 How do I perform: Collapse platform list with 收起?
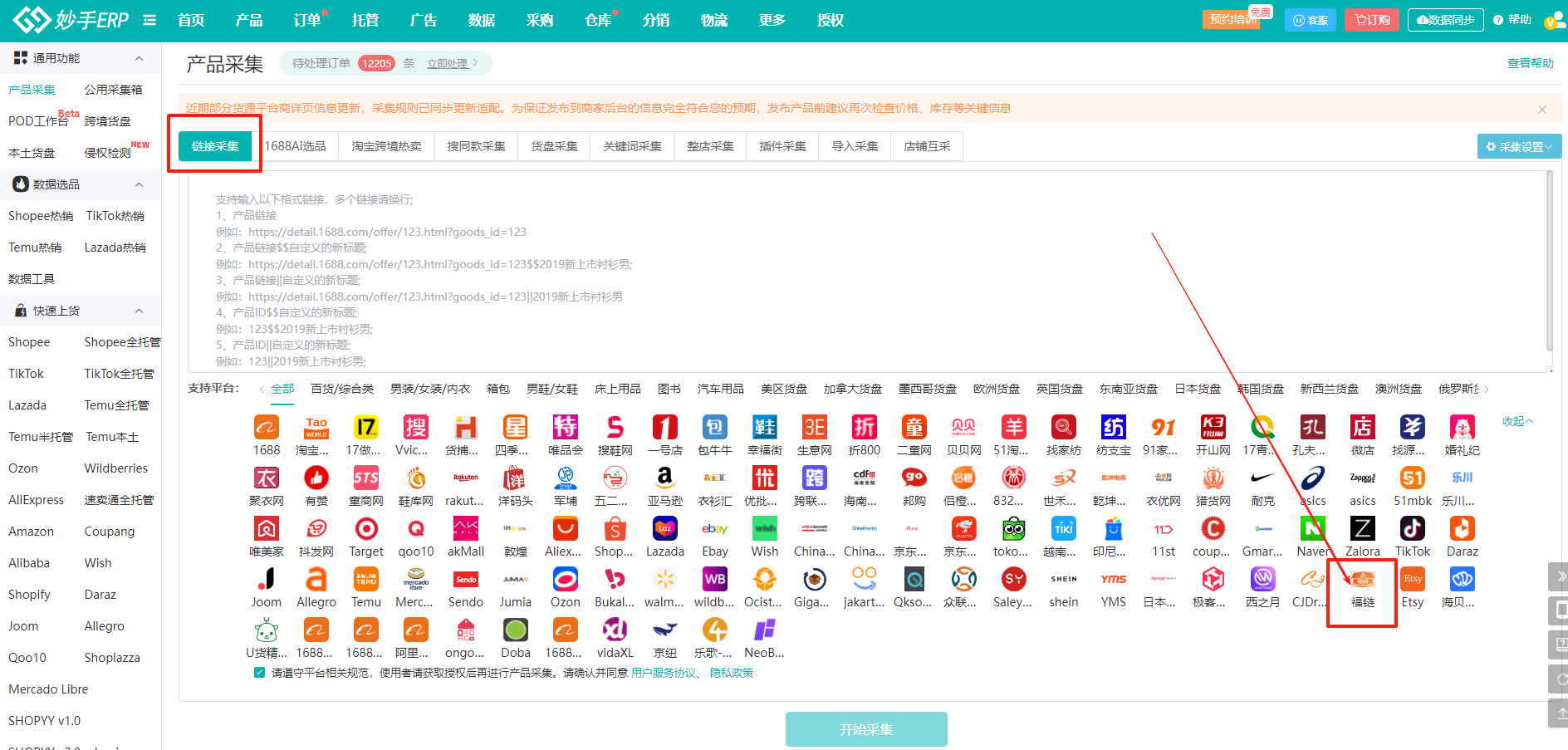tap(1517, 421)
